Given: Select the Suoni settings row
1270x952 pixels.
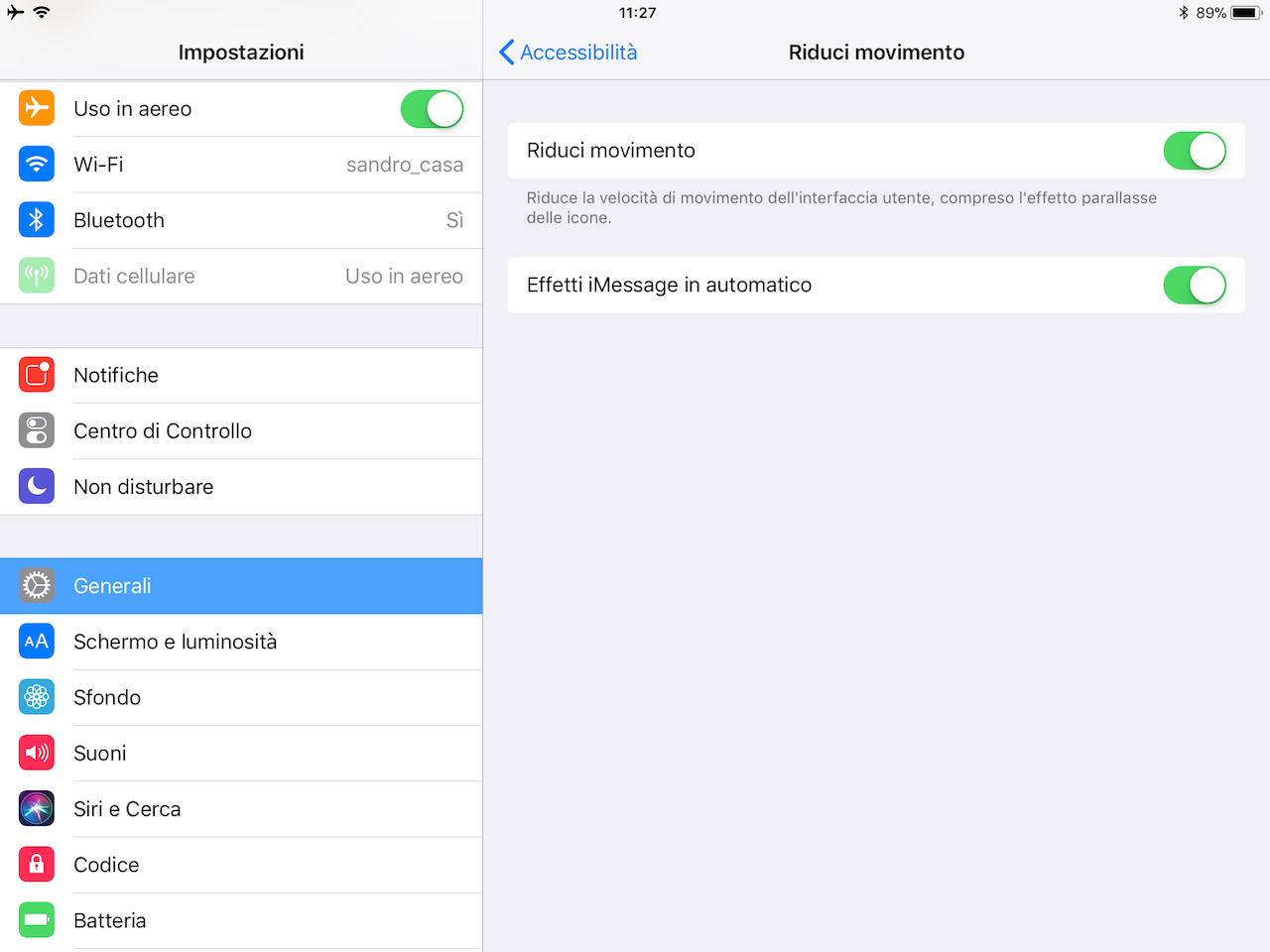Looking at the screenshot, I should [x=241, y=753].
